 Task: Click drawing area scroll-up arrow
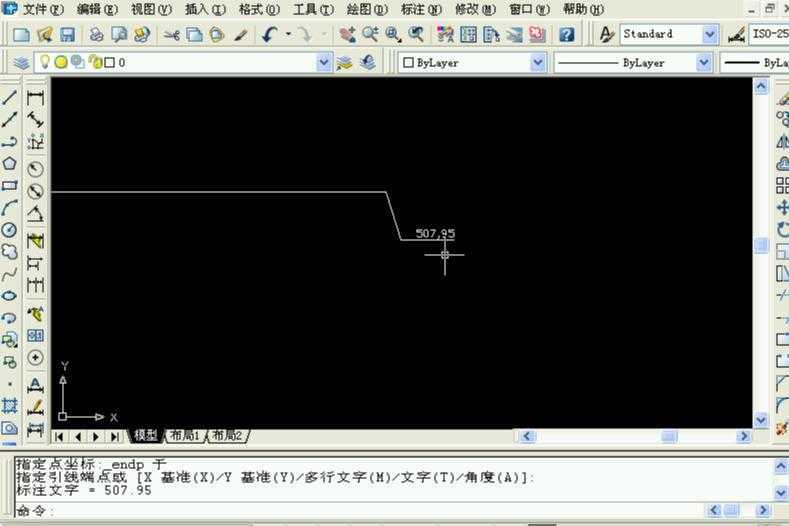click(761, 87)
